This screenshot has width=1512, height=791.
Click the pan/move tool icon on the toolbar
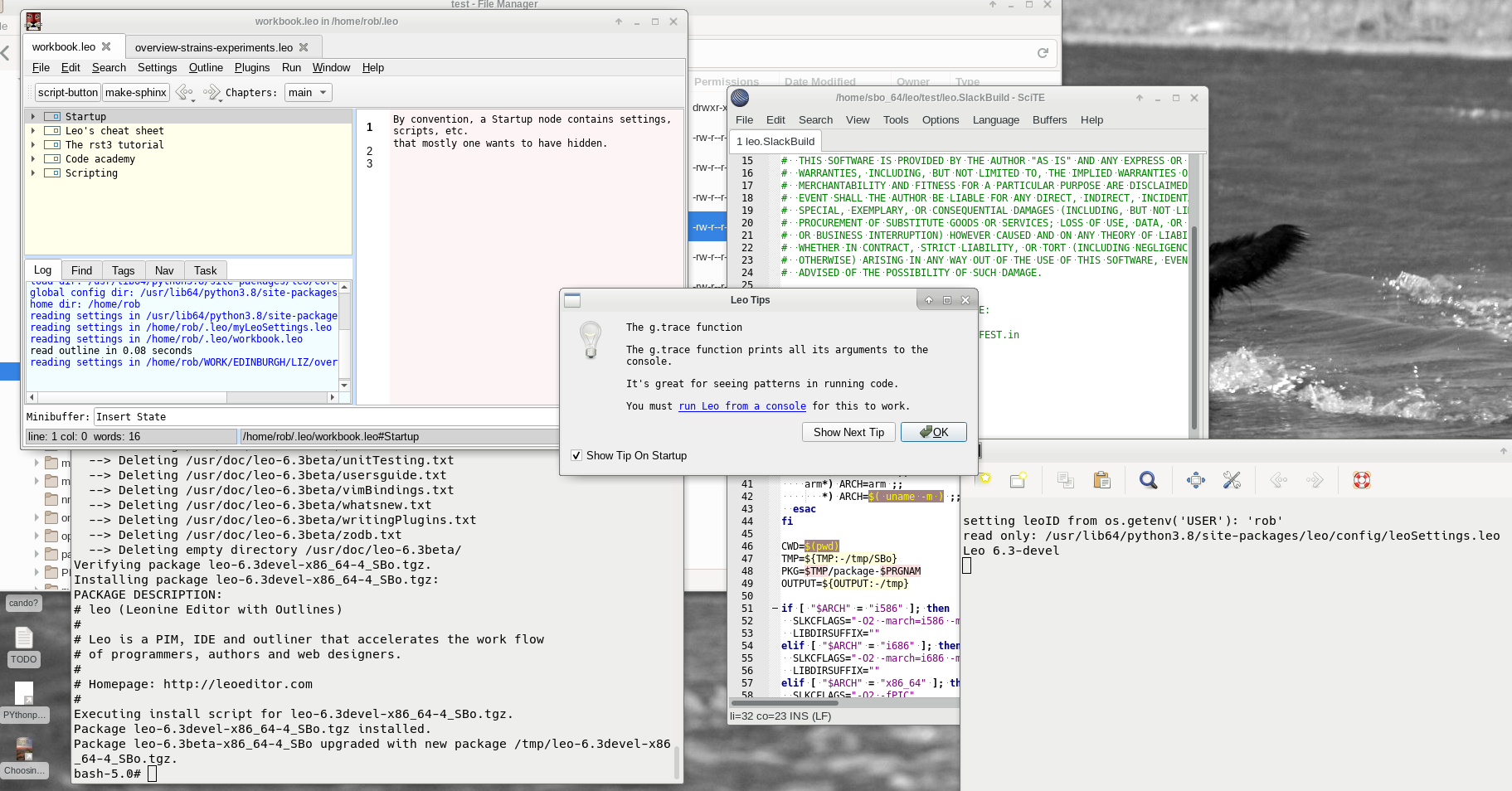1195,480
